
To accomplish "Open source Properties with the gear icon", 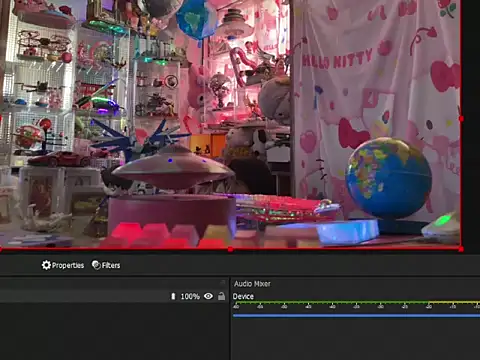I will pyautogui.click(x=63, y=265).
